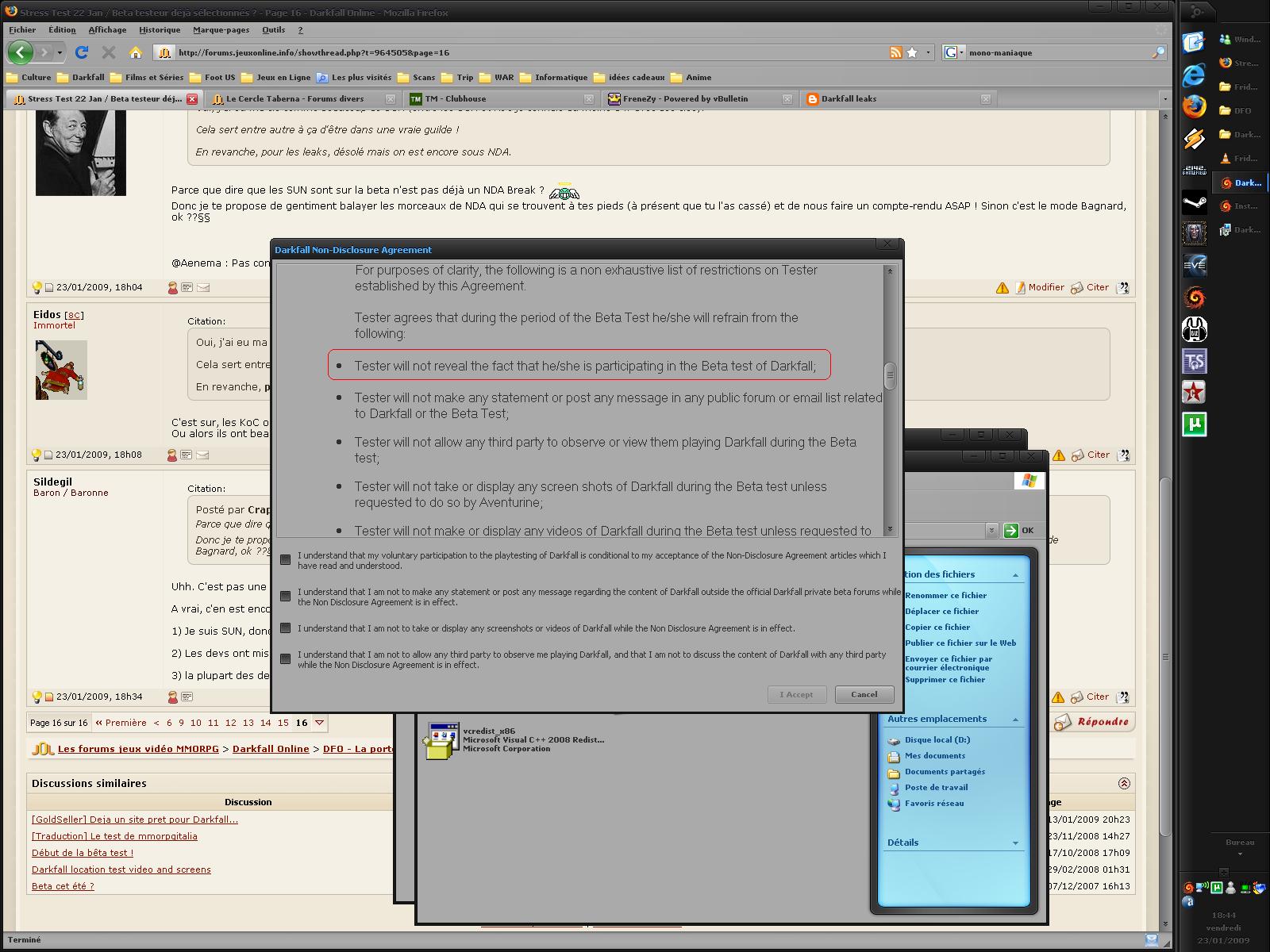
Task: Bookmark page with the star icon
Action: [912, 52]
